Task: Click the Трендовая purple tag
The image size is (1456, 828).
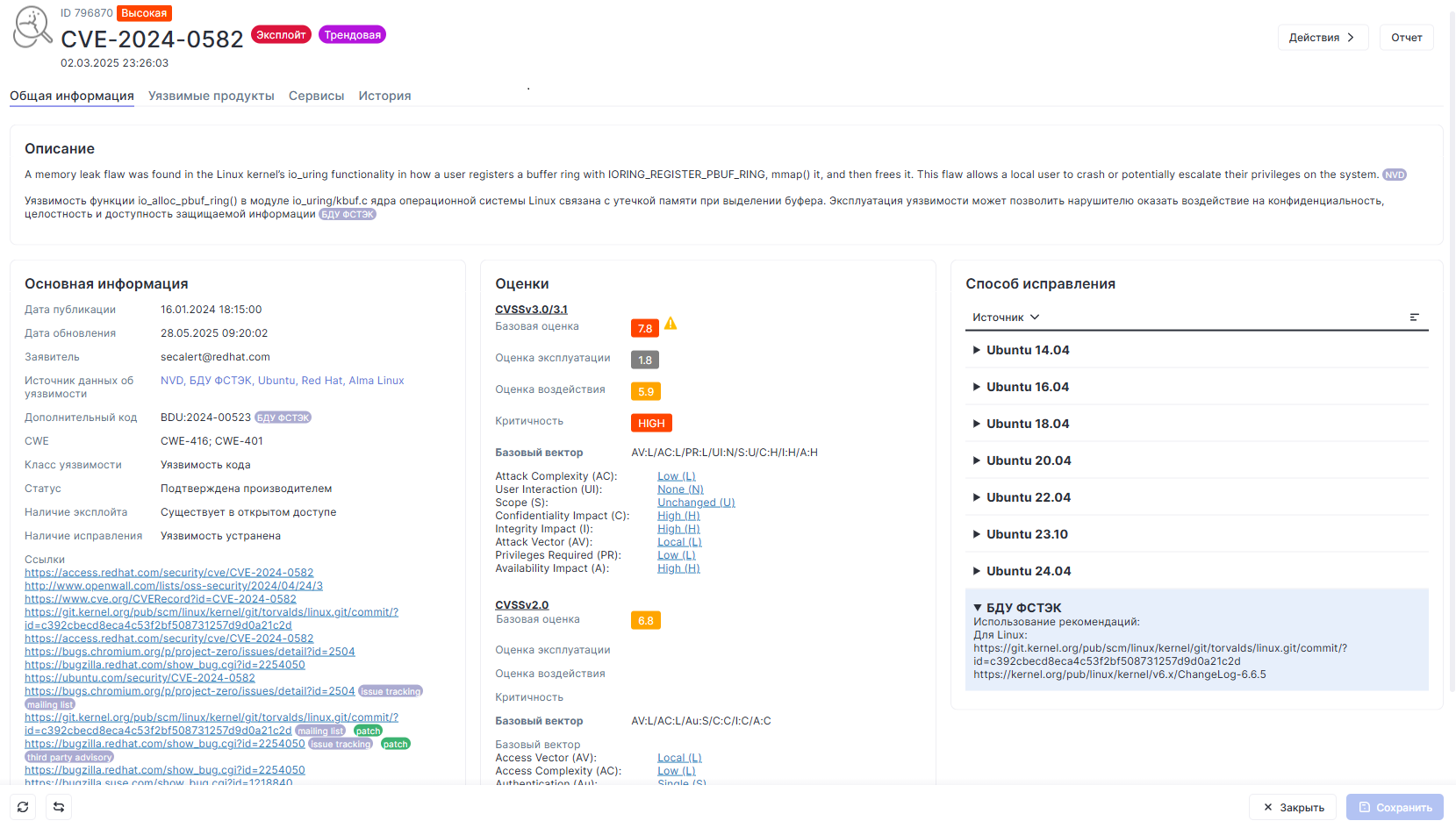Action: tap(352, 35)
